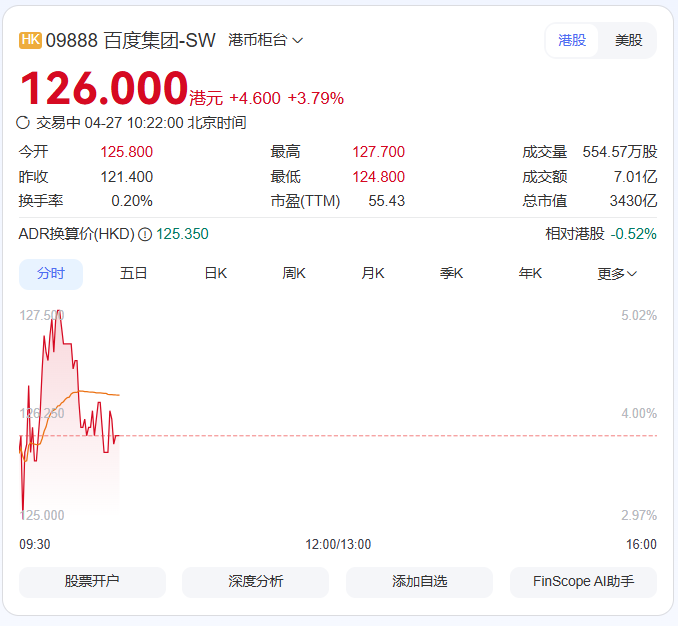Click the ADR info circle icon
The image size is (678, 626).
pyautogui.click(x=145, y=234)
